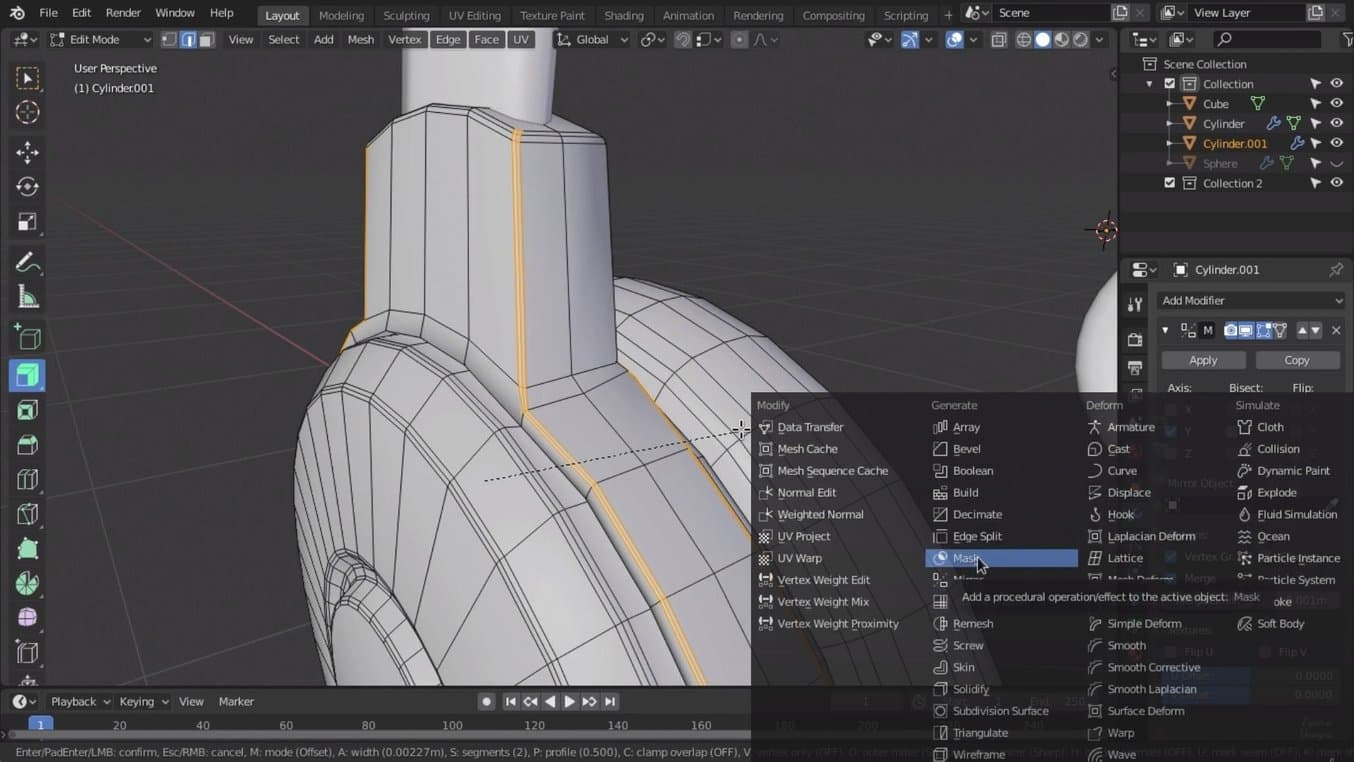Switch to face select mode
Screen dimensions: 1354x762
click(x=206, y=40)
